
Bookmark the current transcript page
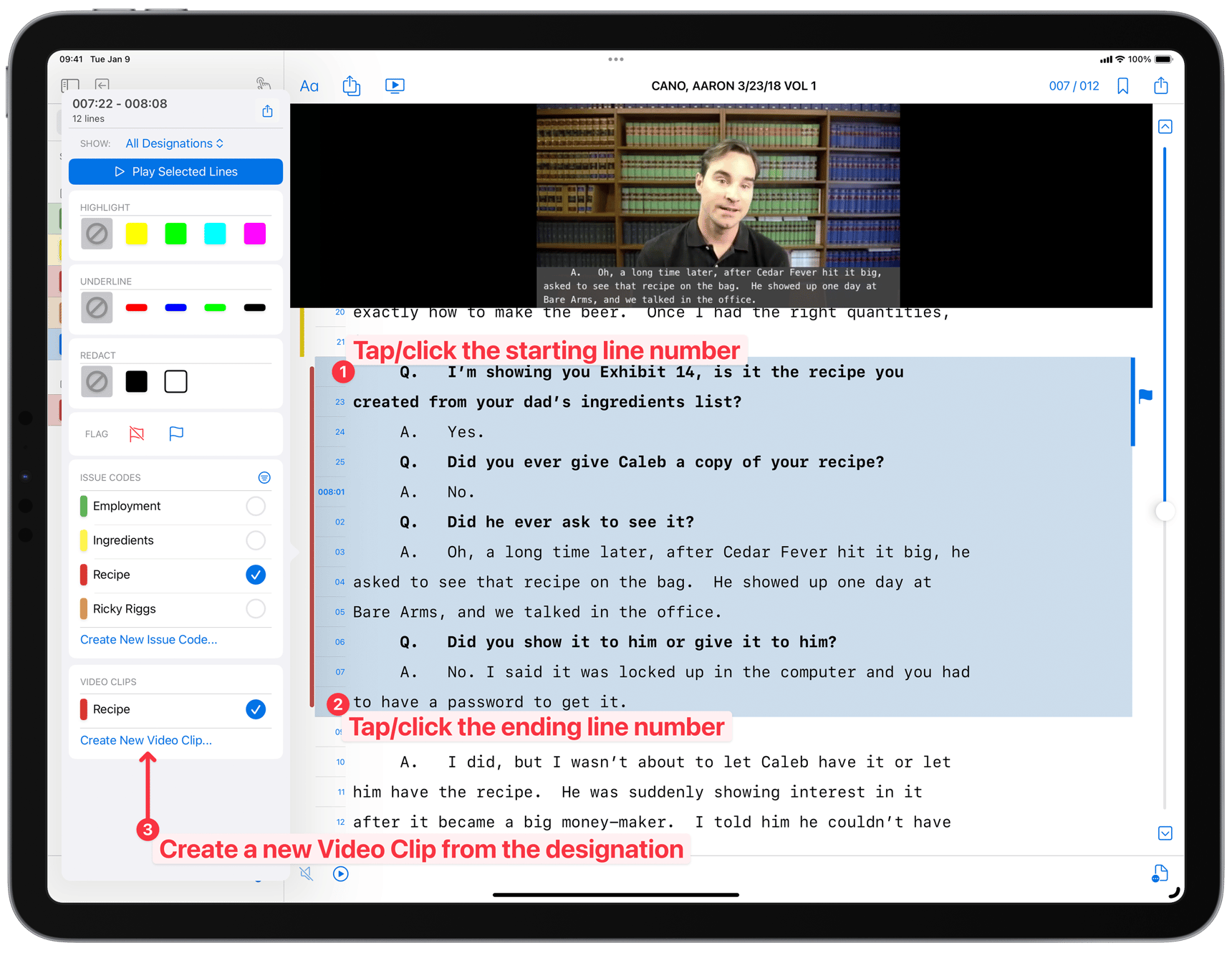pyautogui.click(x=1123, y=85)
